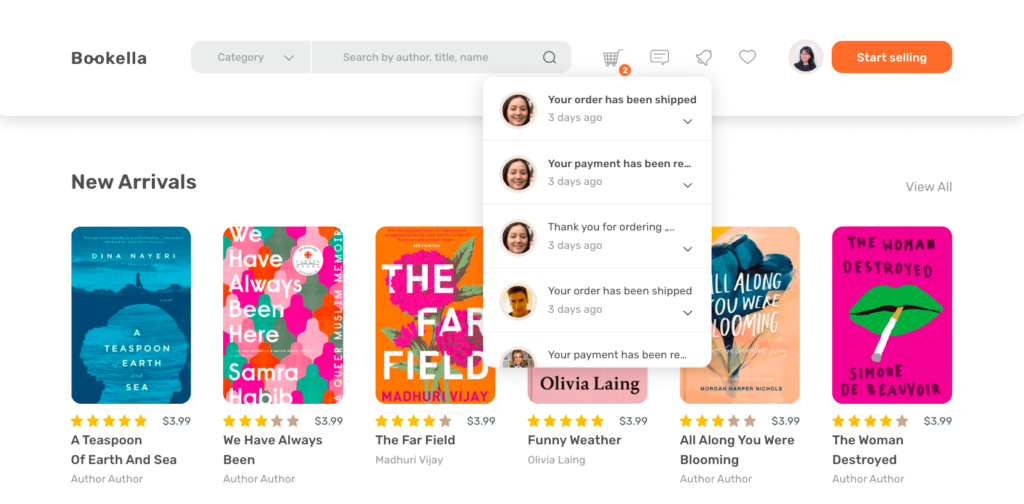The width and height of the screenshot is (1024, 504).
Task: Click avatar on 'Thank you for ordering' notification
Action: pyautogui.click(x=518, y=237)
